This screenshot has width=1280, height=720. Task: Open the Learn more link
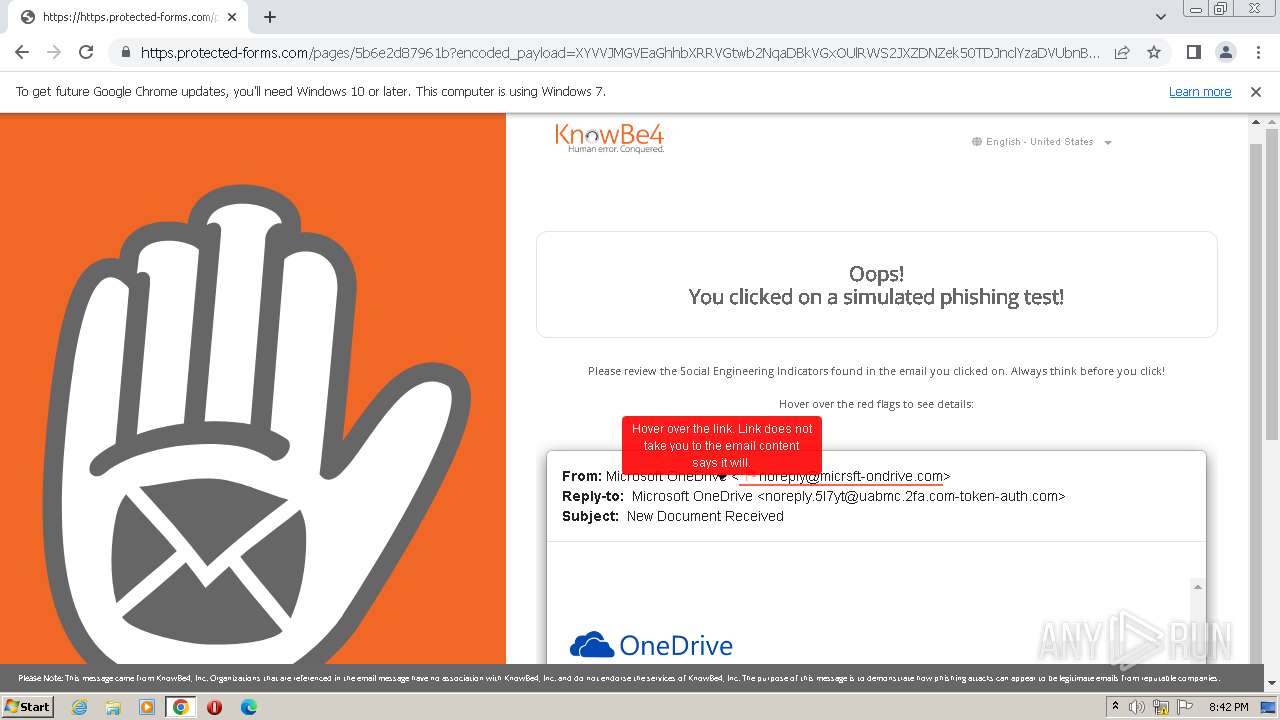coord(1200,92)
